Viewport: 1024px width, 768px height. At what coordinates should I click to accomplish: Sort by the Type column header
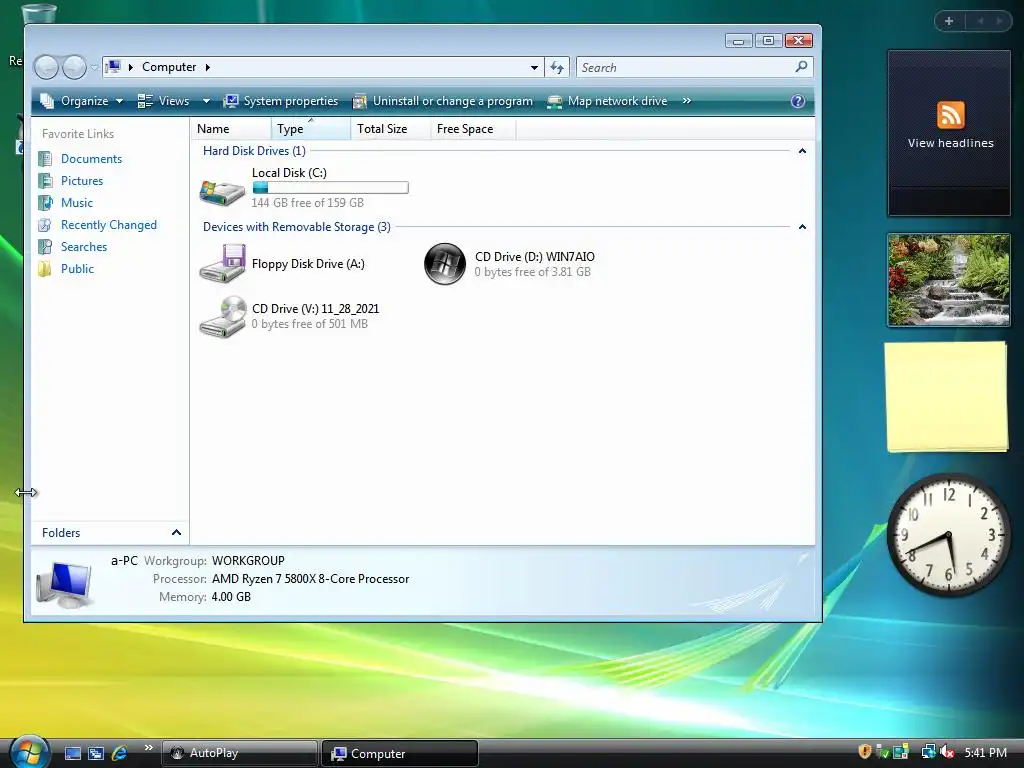(310, 129)
